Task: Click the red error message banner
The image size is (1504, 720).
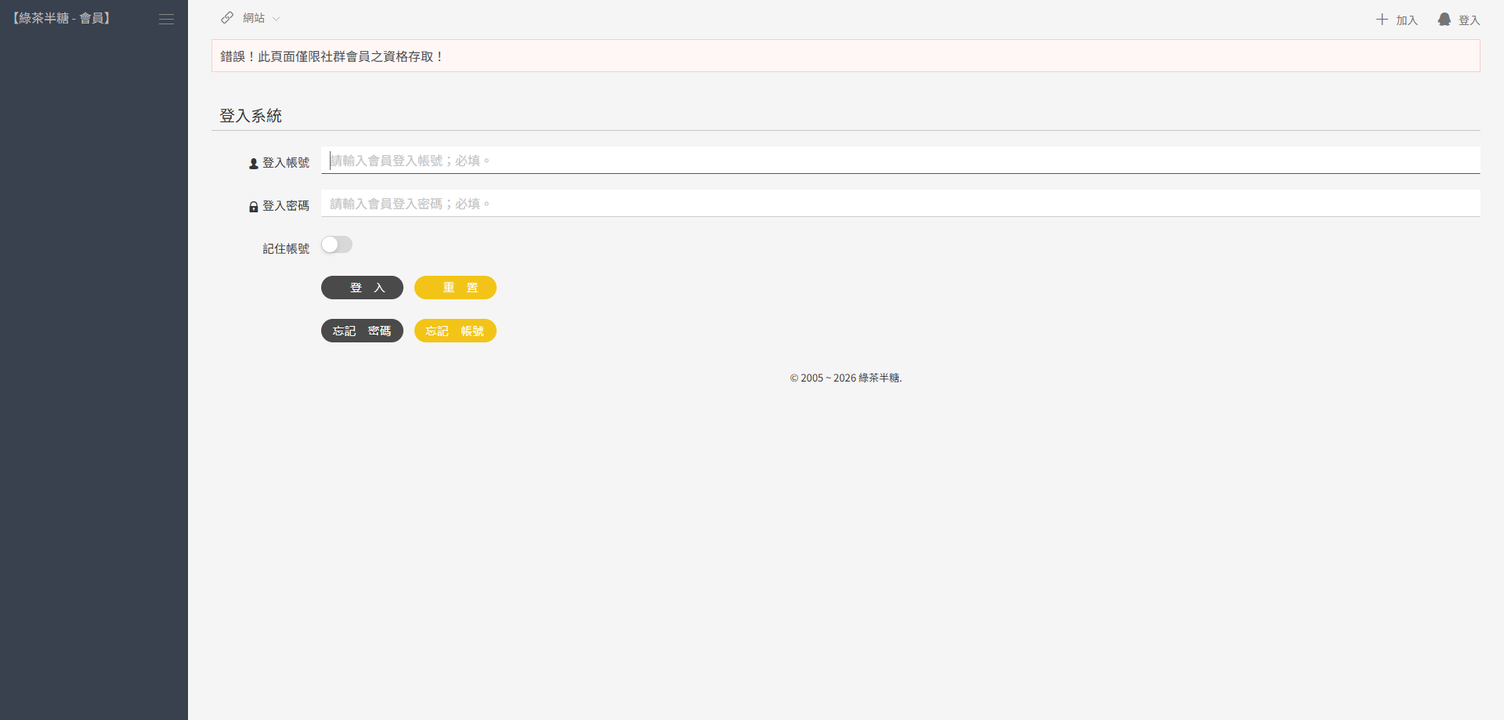Action: click(x=845, y=56)
